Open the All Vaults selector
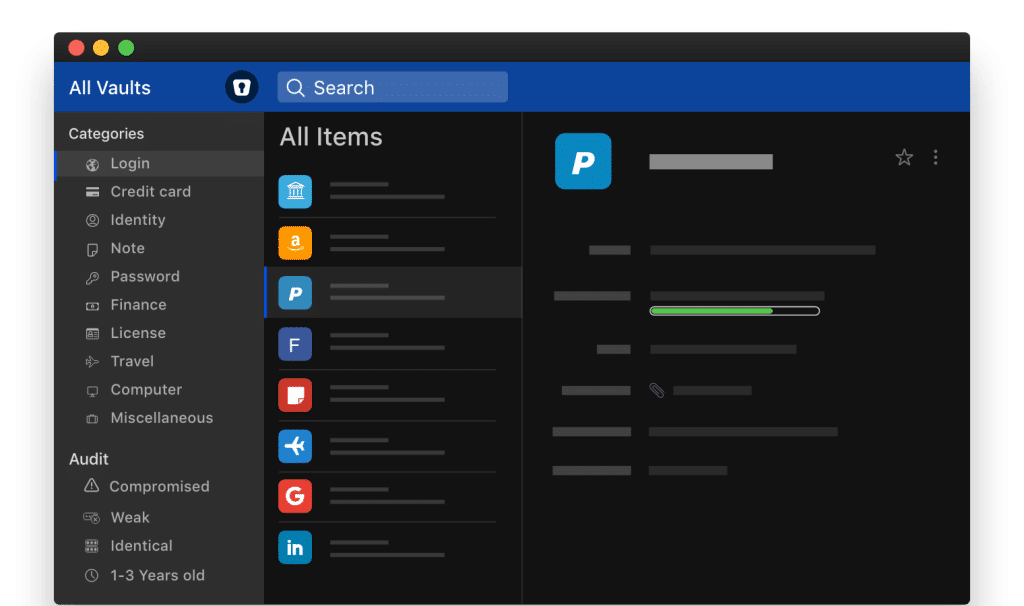This screenshot has height=606, width=1024. coord(110,88)
